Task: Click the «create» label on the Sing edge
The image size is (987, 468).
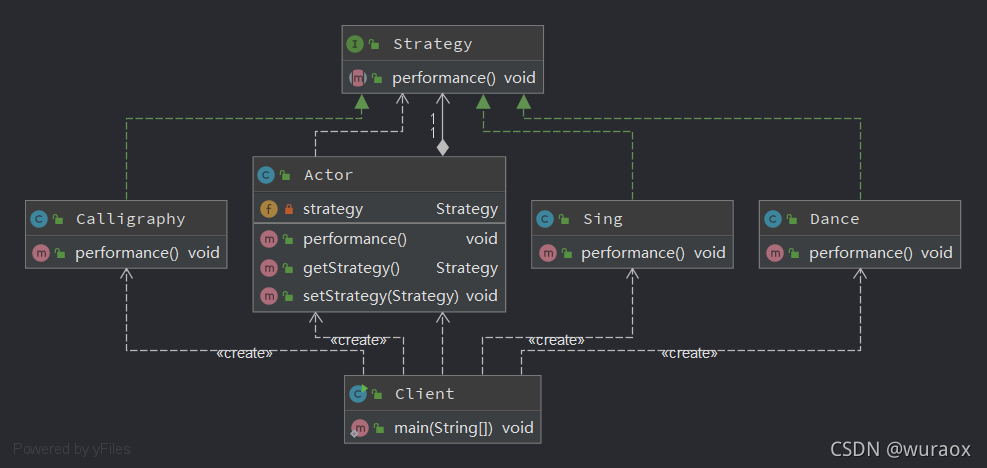Action: (556, 340)
